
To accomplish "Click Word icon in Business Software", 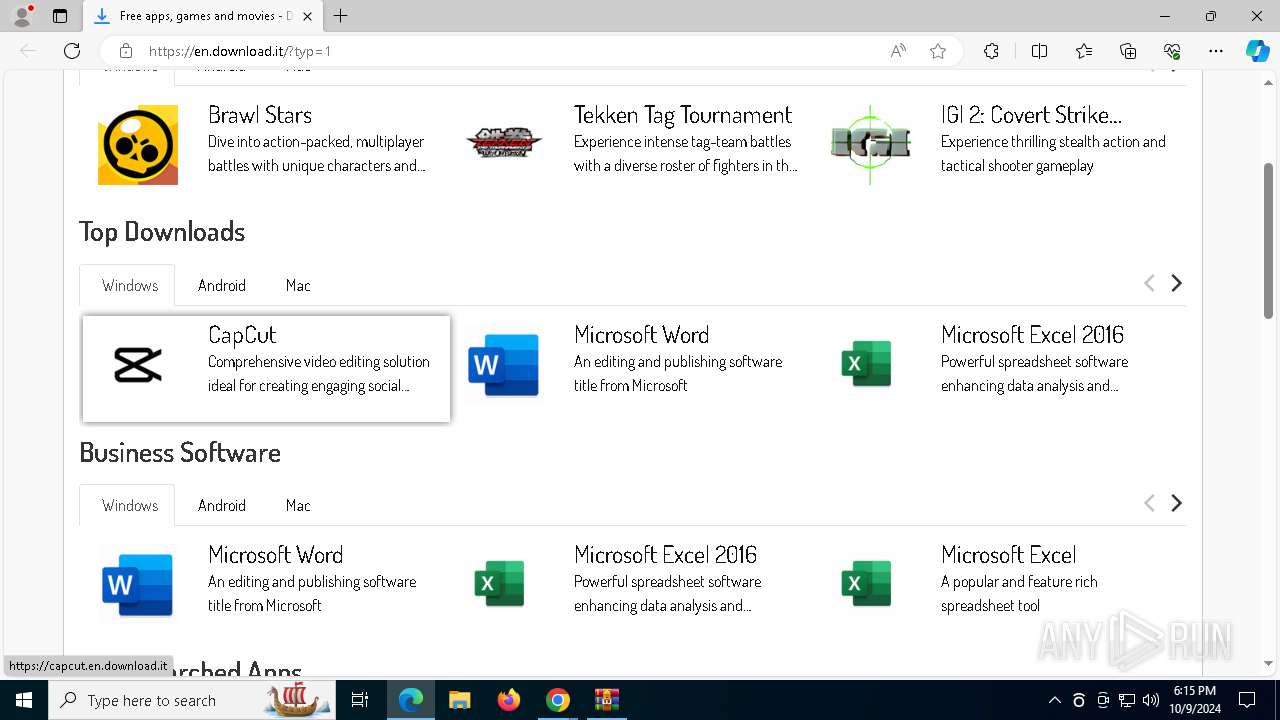I will coord(138,585).
